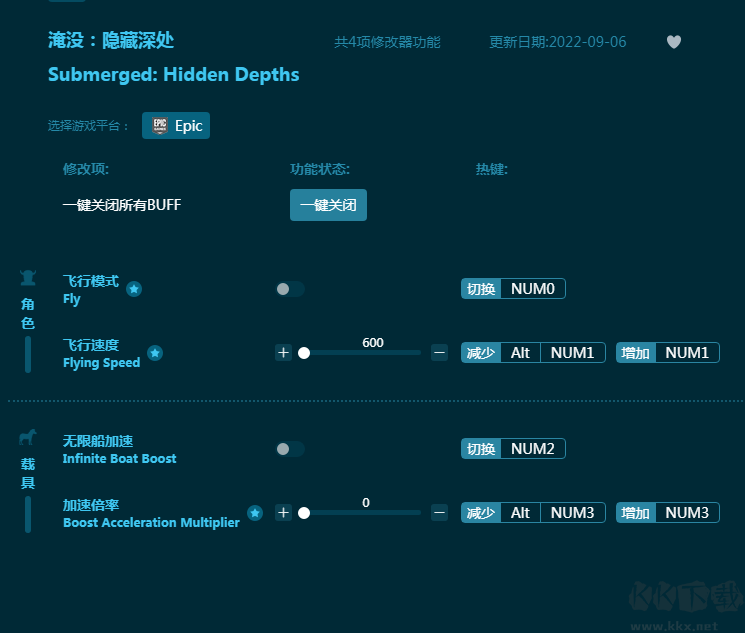The width and height of the screenshot is (745, 633).
Task: Click the Flying Speed value 600
Action: [x=372, y=343]
